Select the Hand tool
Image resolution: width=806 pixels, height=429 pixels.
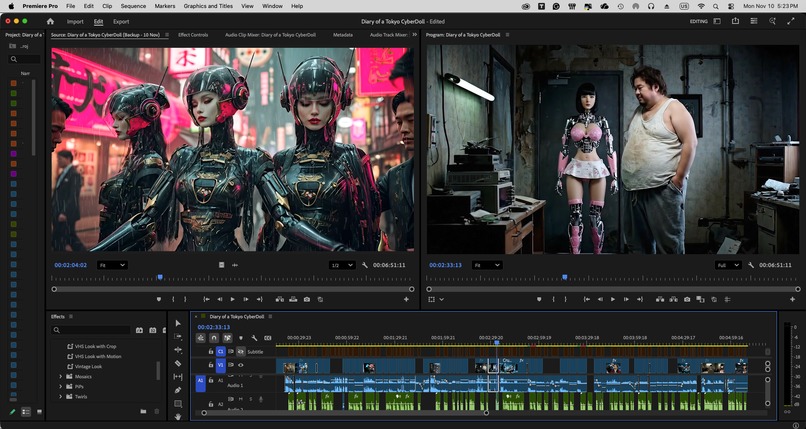pyautogui.click(x=178, y=417)
